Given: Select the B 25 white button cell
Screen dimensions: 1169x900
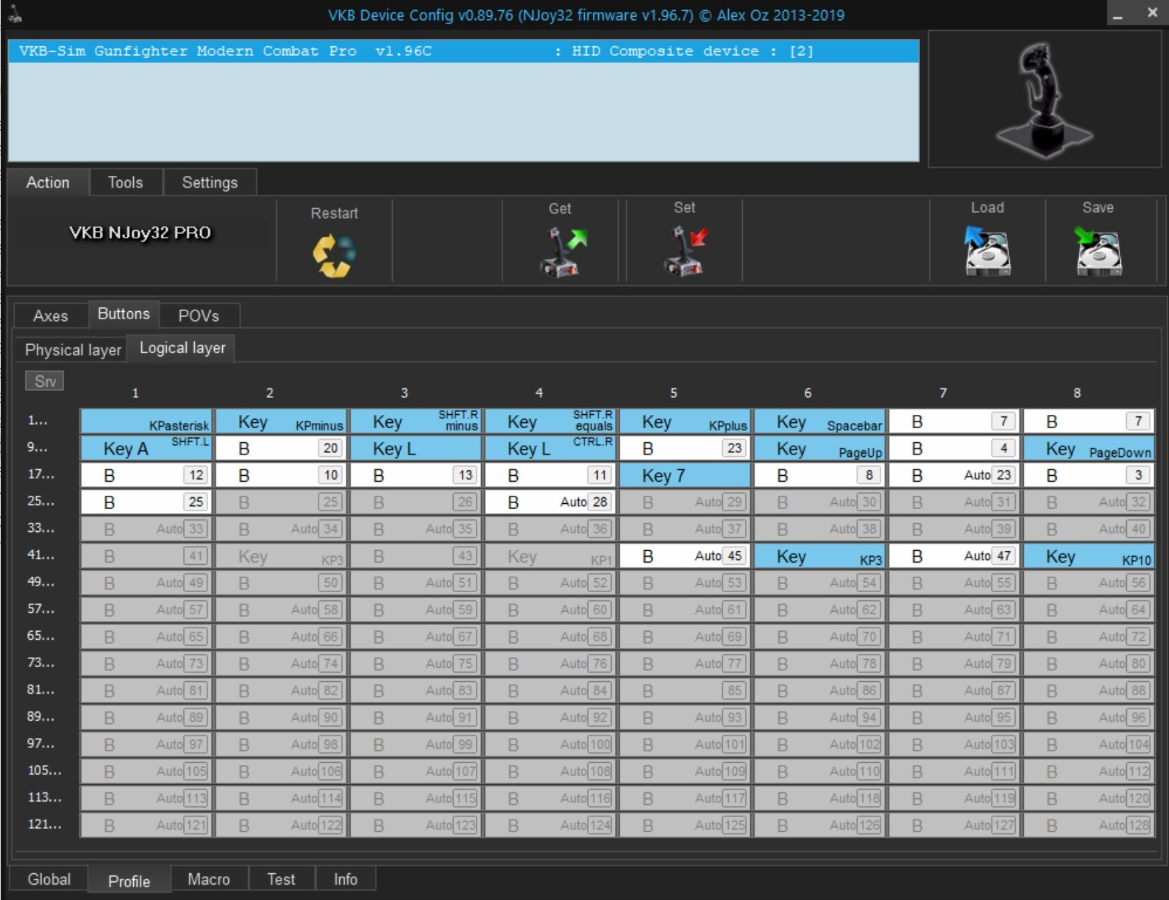Looking at the screenshot, I should pos(146,502).
